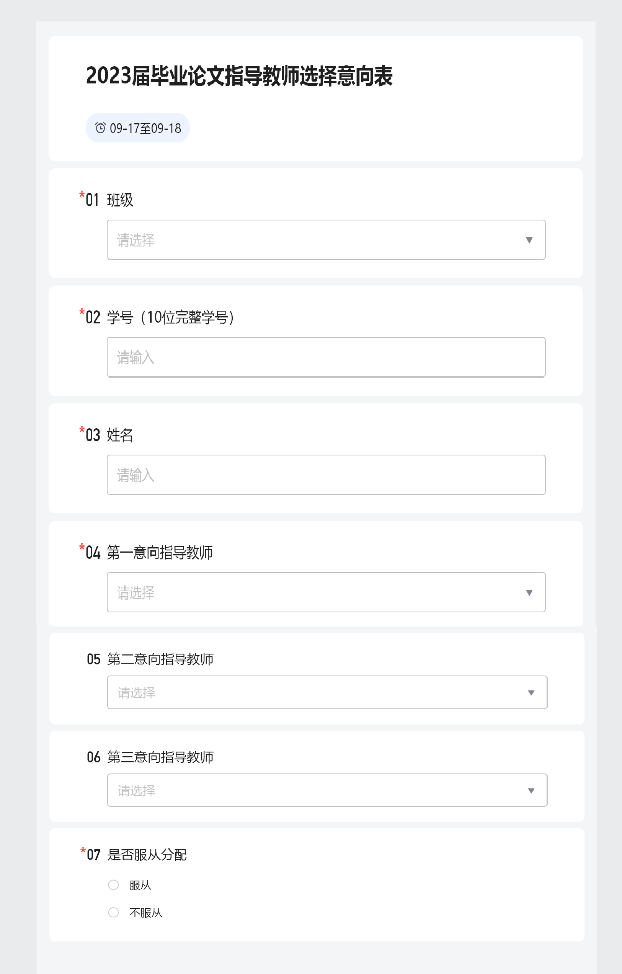This screenshot has height=974, width=622.
Task: Click into the 姓名 text box
Action: pyautogui.click(x=326, y=475)
